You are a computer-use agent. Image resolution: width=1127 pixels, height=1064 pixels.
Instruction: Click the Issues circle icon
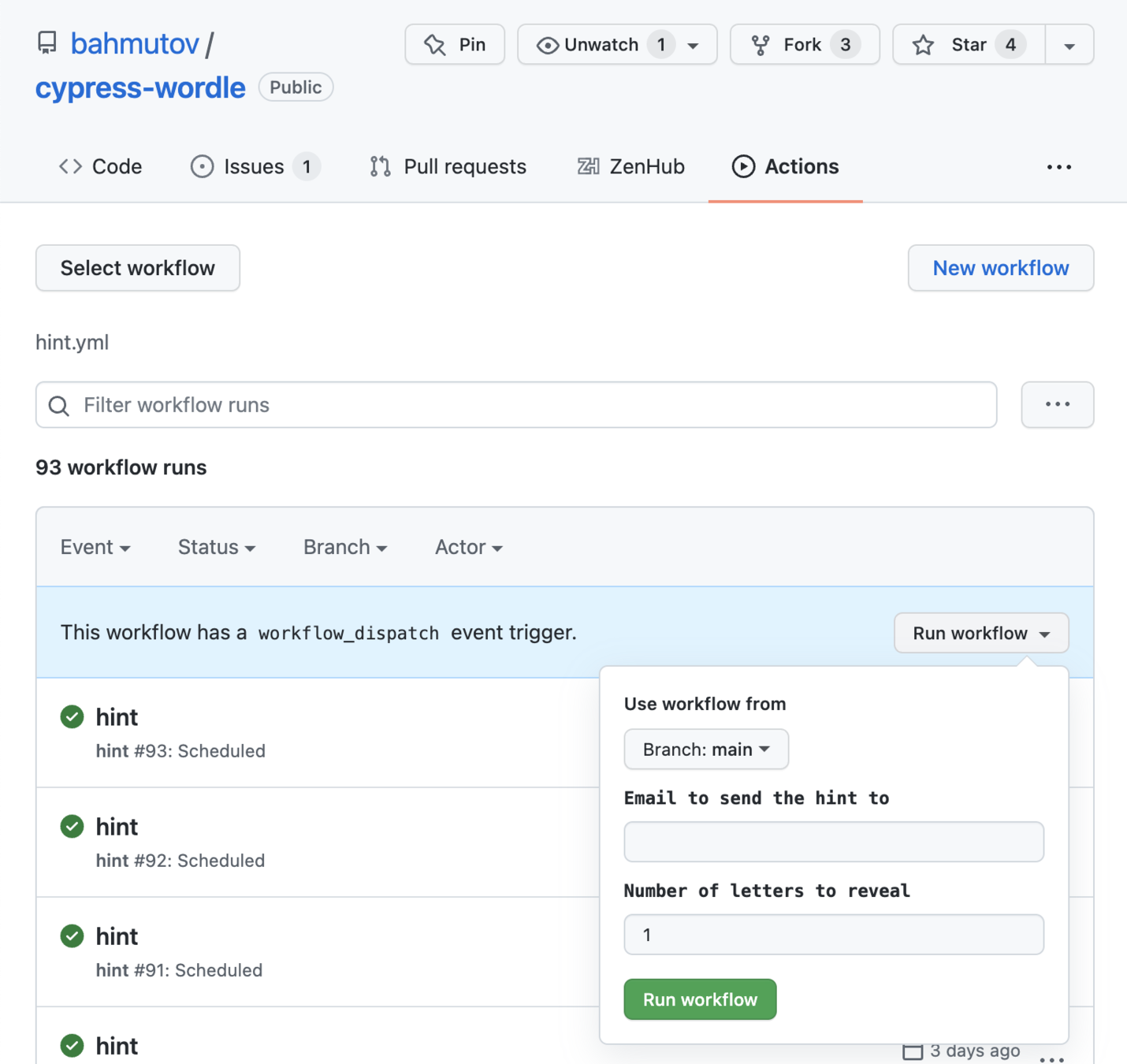202,166
